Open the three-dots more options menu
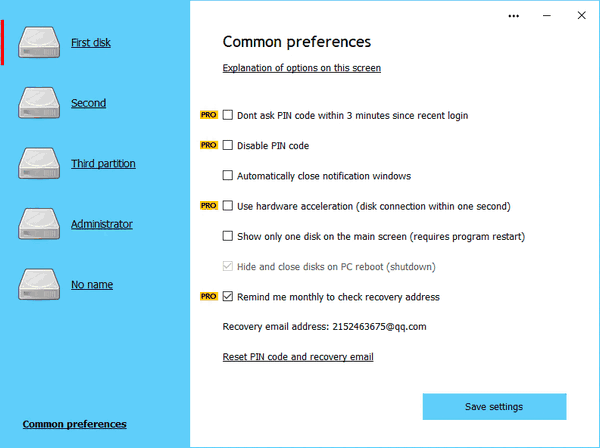This screenshot has width=600, height=448. pyautogui.click(x=514, y=16)
